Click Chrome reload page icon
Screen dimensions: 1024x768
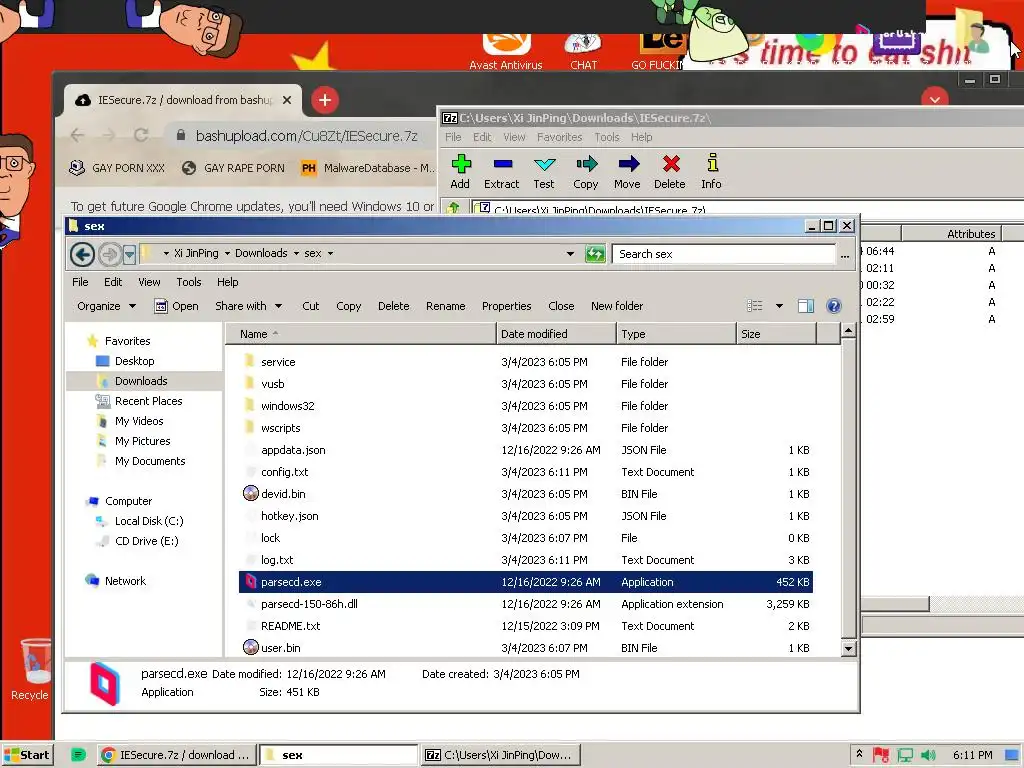point(140,135)
